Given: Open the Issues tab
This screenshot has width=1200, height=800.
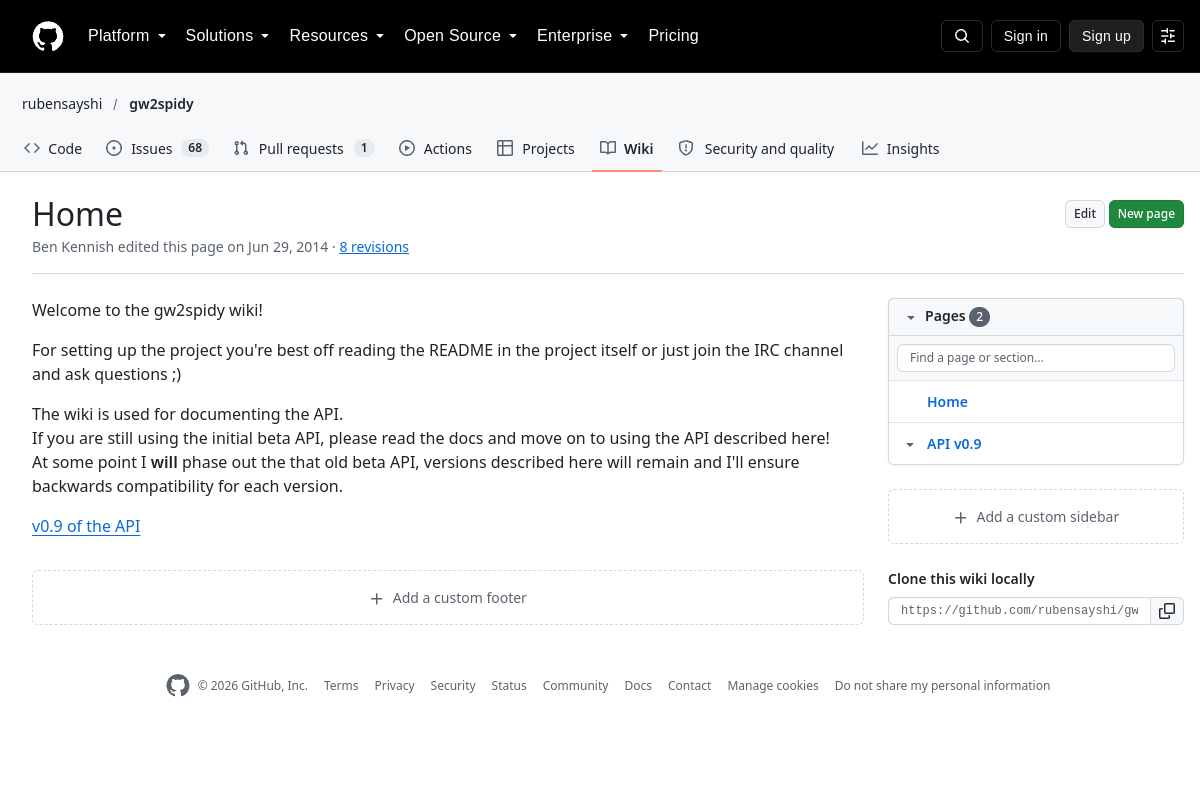Looking at the screenshot, I should point(157,149).
